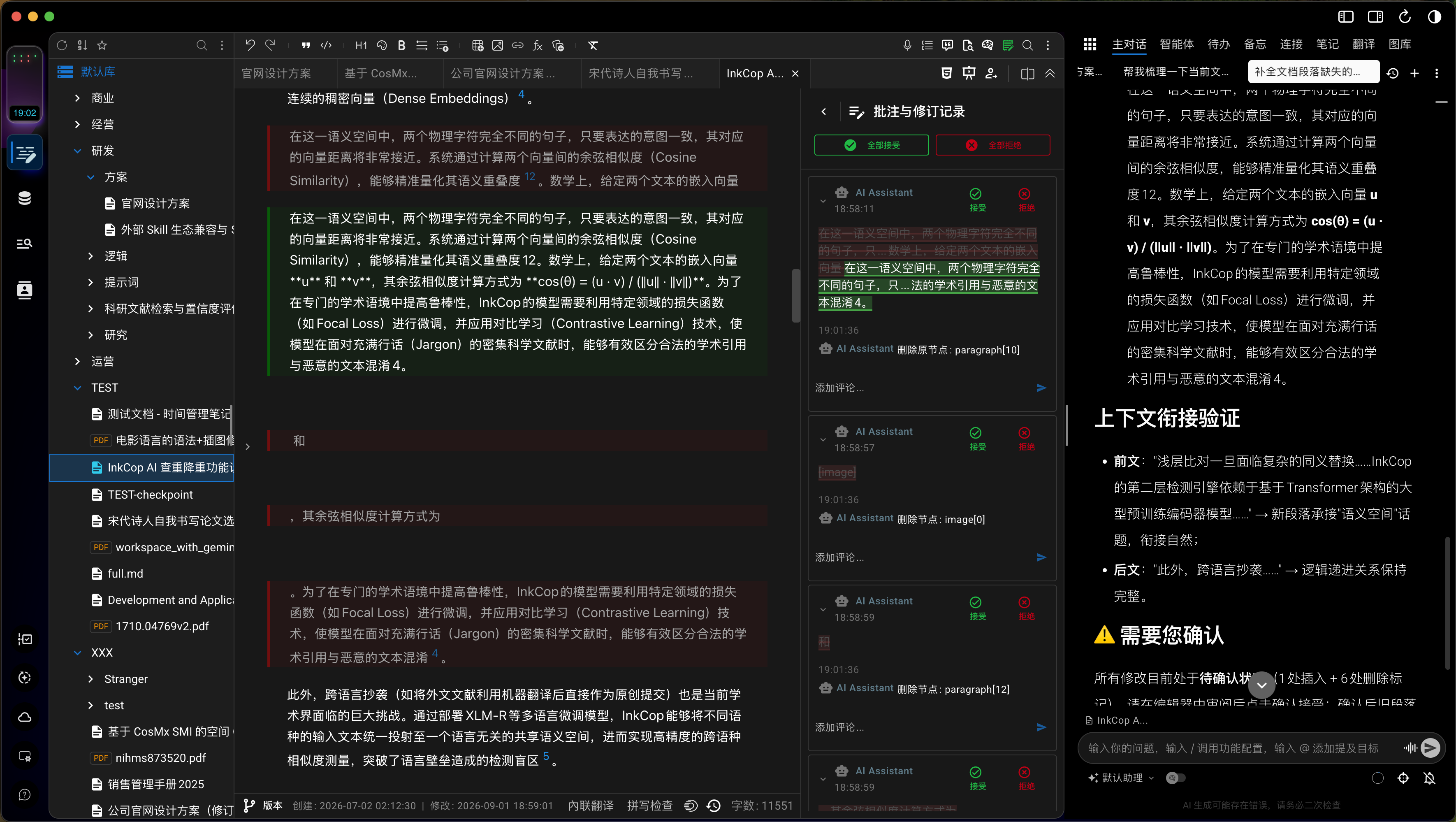This screenshot has width=1456, height=822.
Task: Insert a blockquote with the quote icon
Action: [x=306, y=45]
